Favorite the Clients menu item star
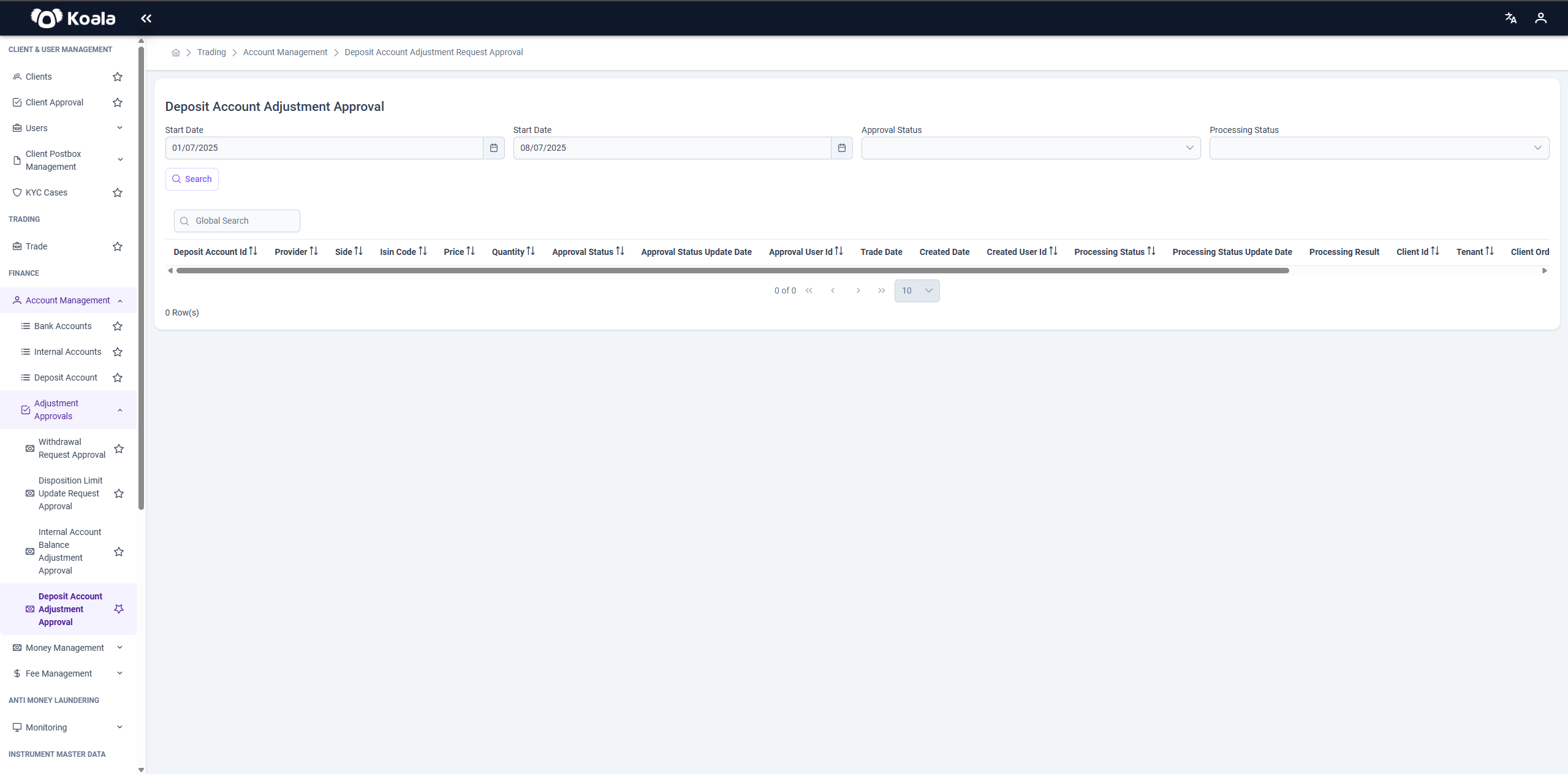 click(x=118, y=77)
